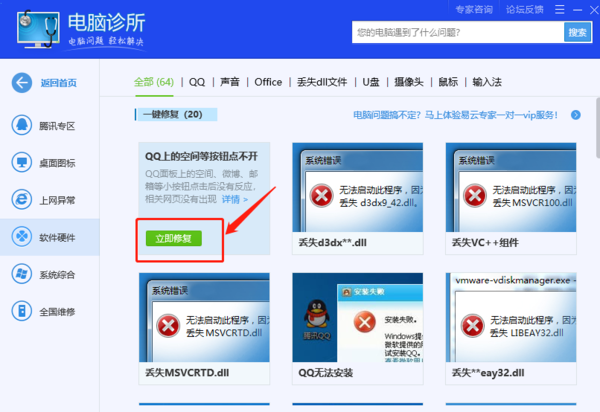Open the 摄像头 category tab
600x412 pixels.
coord(409,82)
